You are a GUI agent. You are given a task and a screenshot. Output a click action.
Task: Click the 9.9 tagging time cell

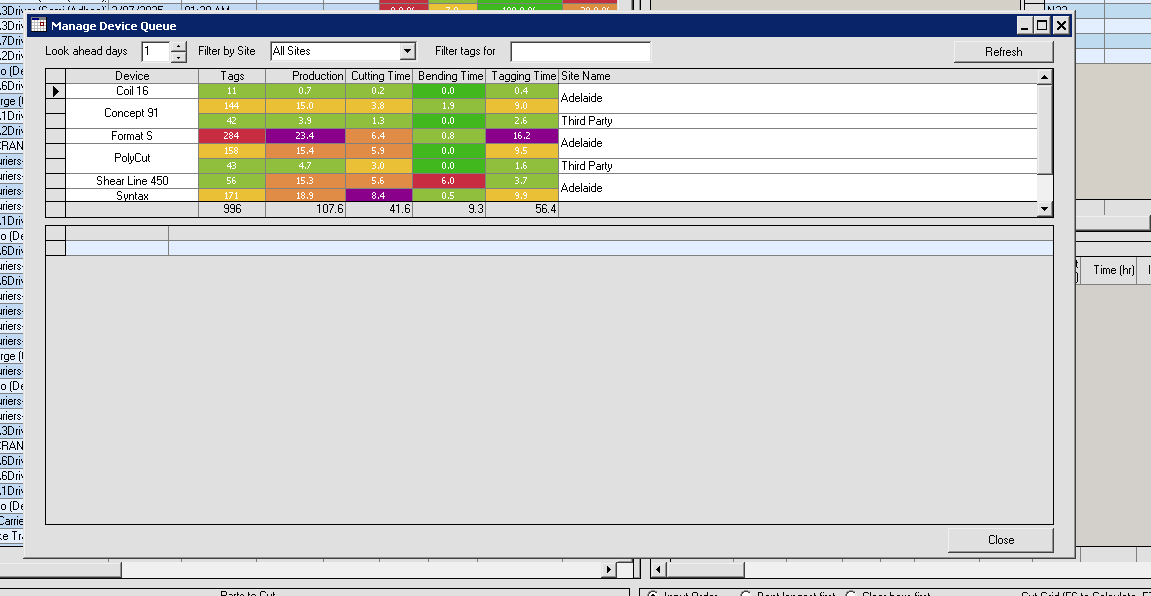tap(522, 196)
